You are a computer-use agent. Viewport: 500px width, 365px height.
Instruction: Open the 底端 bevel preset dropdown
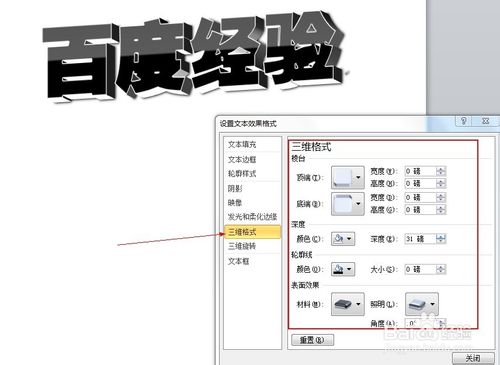(348, 204)
